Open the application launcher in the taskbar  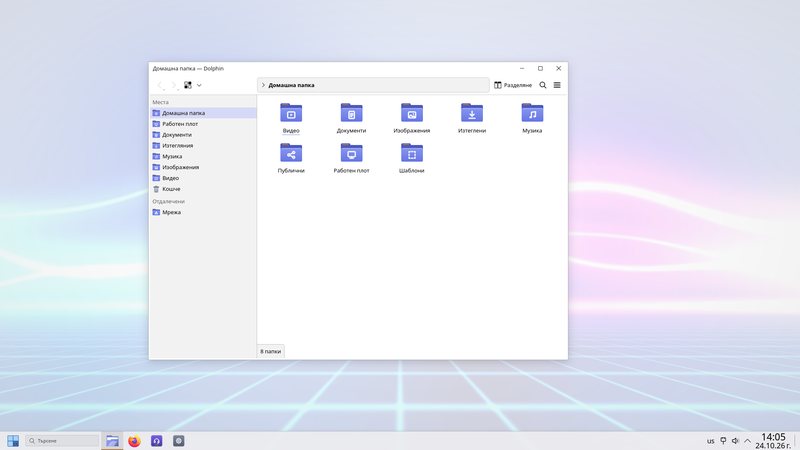[13, 441]
